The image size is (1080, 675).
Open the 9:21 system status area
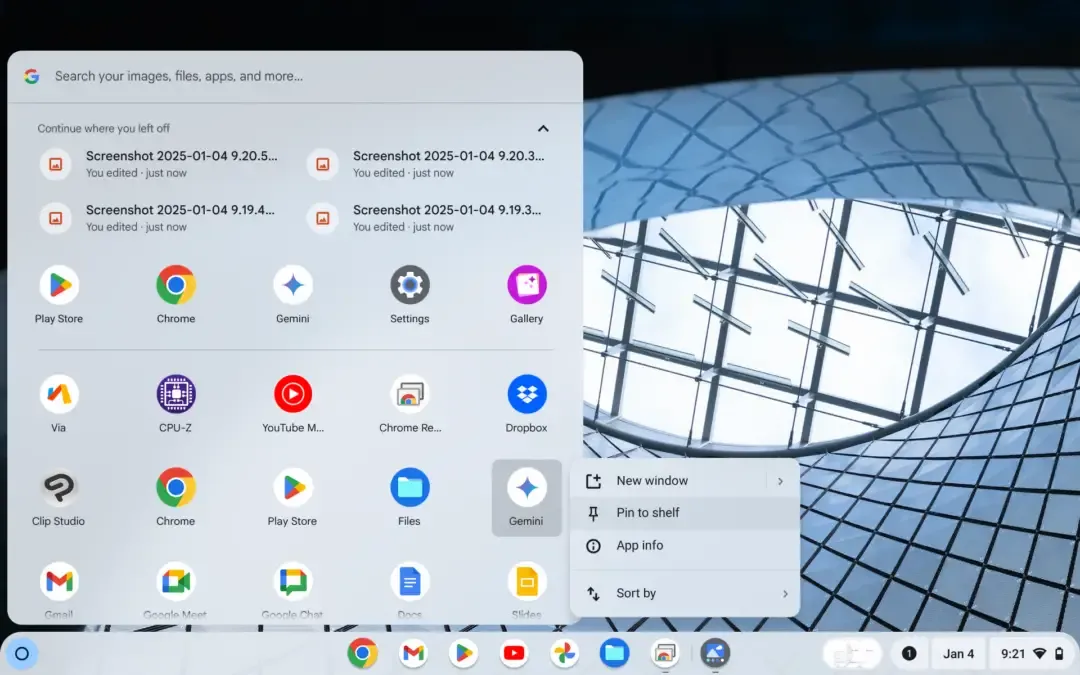tap(1032, 654)
